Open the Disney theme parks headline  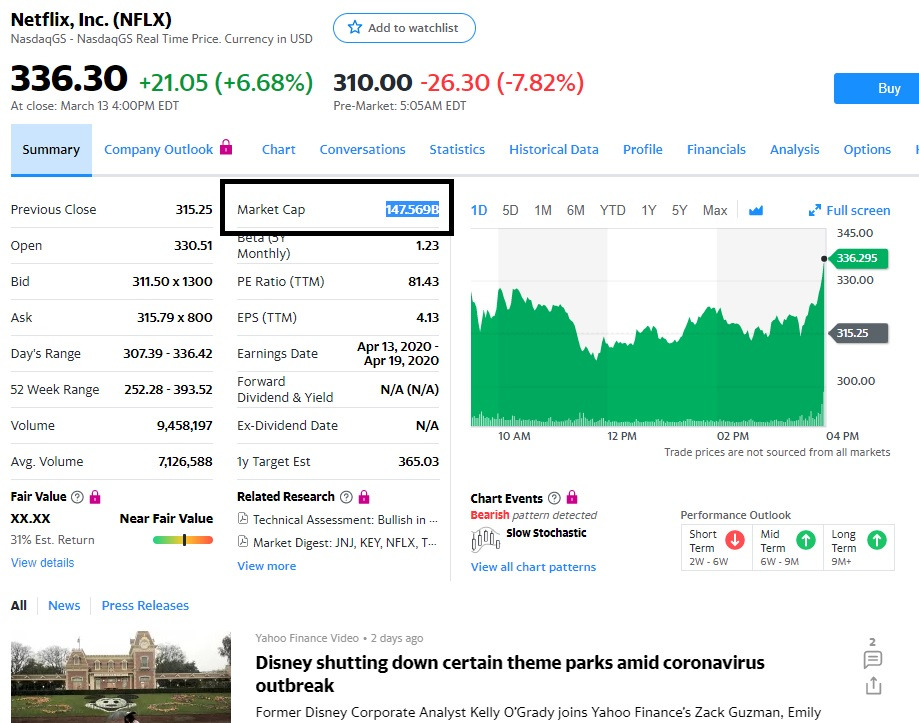tap(510, 674)
